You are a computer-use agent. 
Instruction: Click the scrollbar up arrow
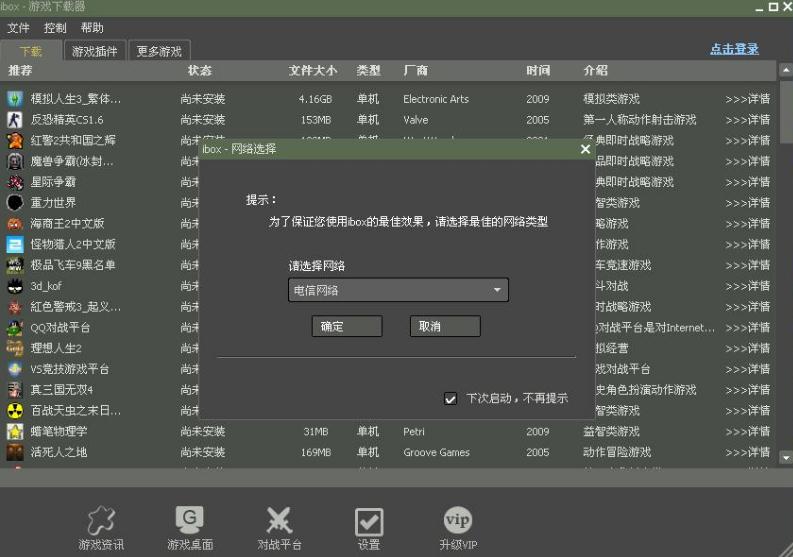point(785,70)
